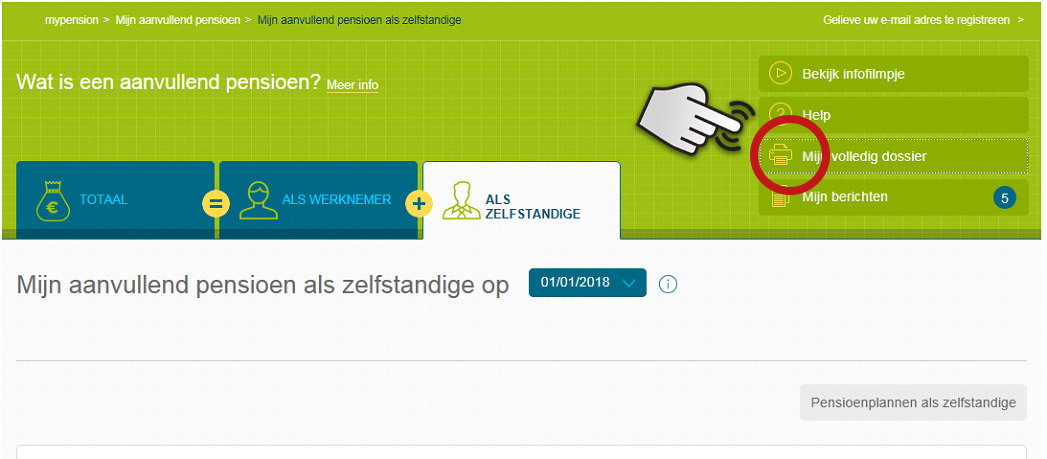Click the printer icon for Mijn volledig dossier

(x=780, y=157)
